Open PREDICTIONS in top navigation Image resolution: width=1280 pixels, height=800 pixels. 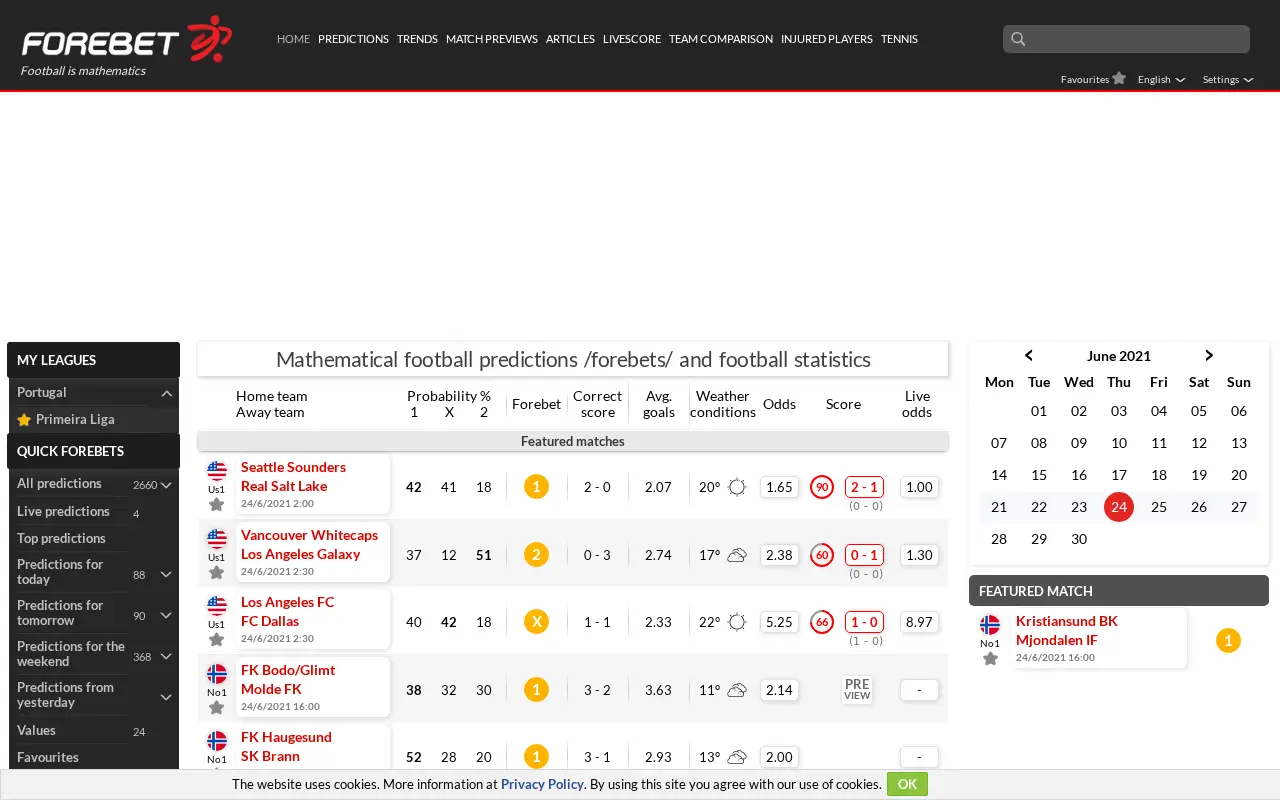[353, 39]
